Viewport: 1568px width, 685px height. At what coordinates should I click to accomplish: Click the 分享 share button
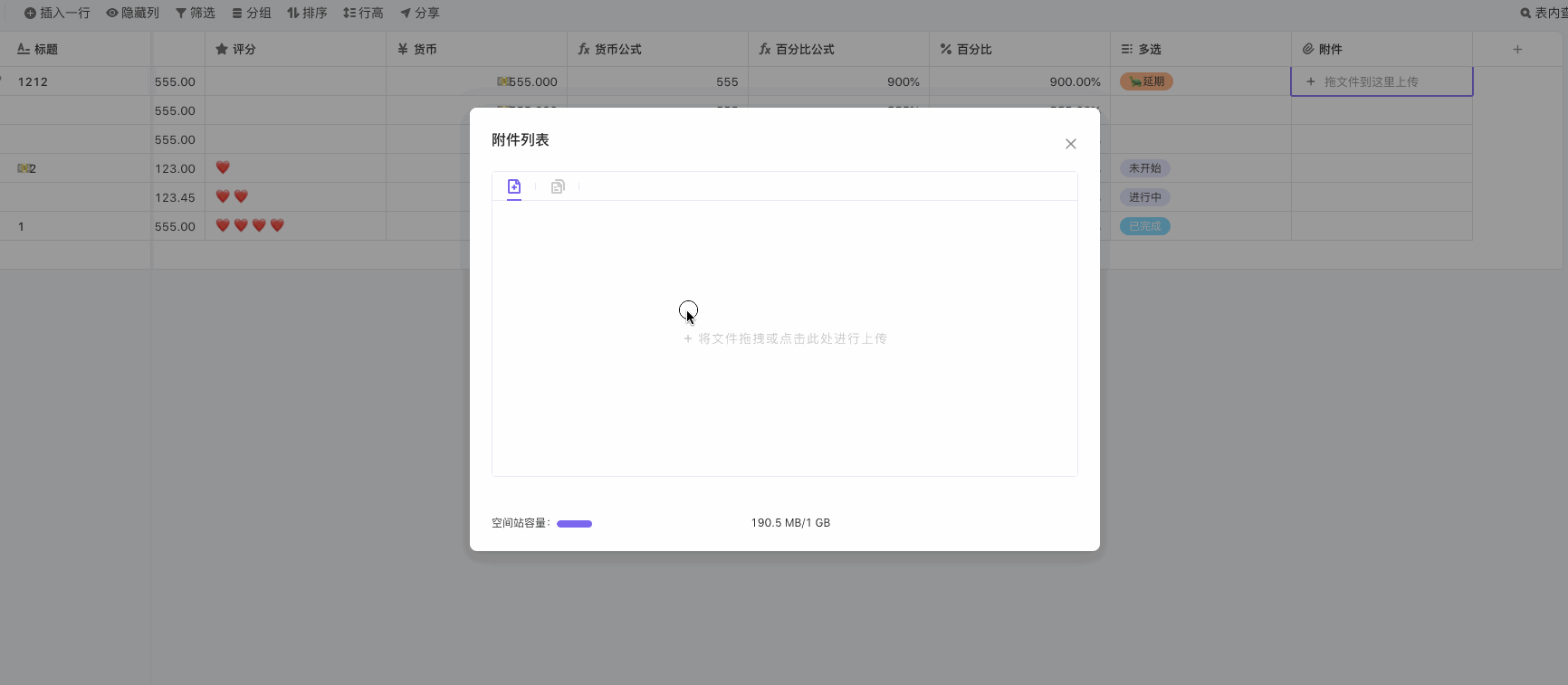coord(420,13)
